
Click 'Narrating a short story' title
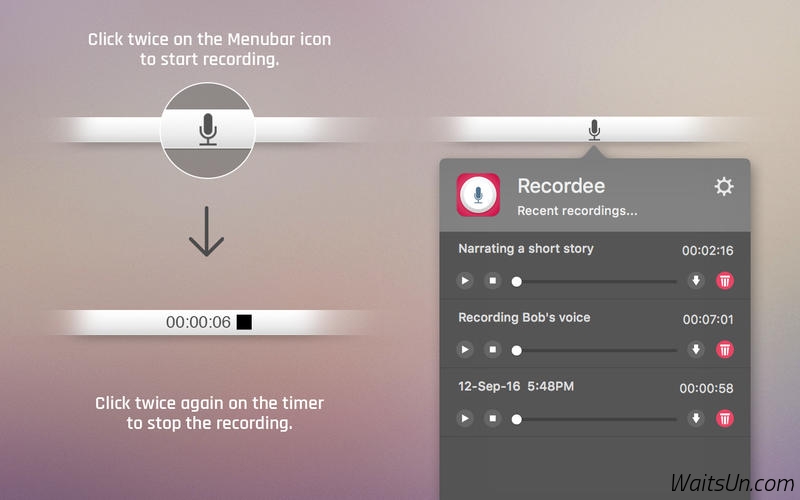coord(526,249)
